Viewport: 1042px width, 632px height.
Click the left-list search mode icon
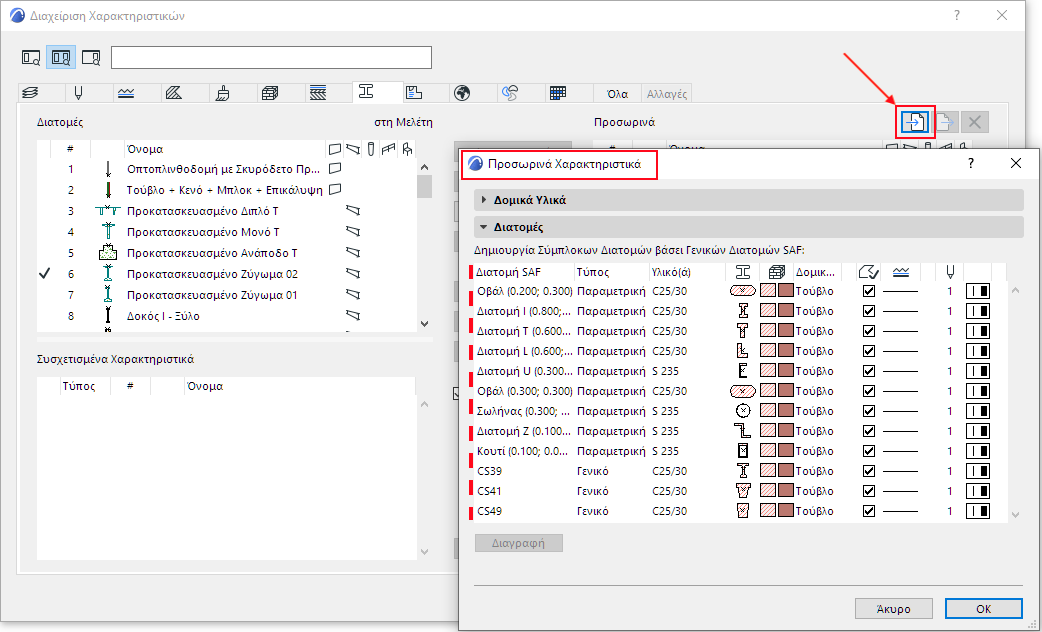(x=31, y=58)
